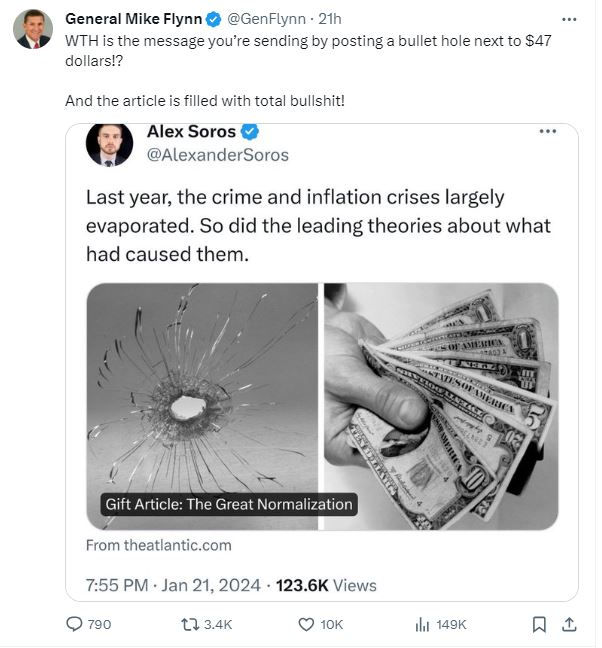This screenshot has height=648, width=602.
Task: Click the @AlexanderSoros handle
Action: (x=217, y=155)
